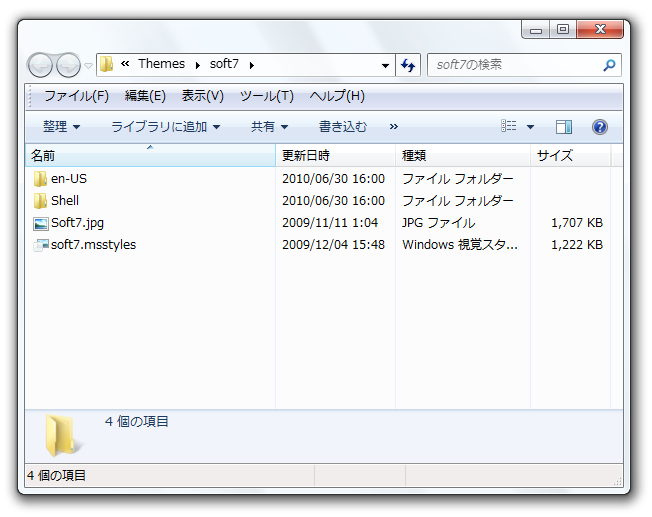The height and width of the screenshot is (517, 652).
Task: Open the 表示(V) menu
Action: (203, 96)
